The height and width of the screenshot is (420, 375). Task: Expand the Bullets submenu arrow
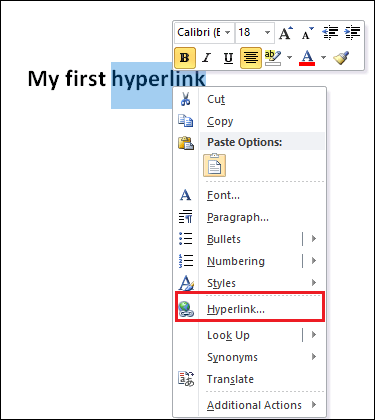click(314, 239)
